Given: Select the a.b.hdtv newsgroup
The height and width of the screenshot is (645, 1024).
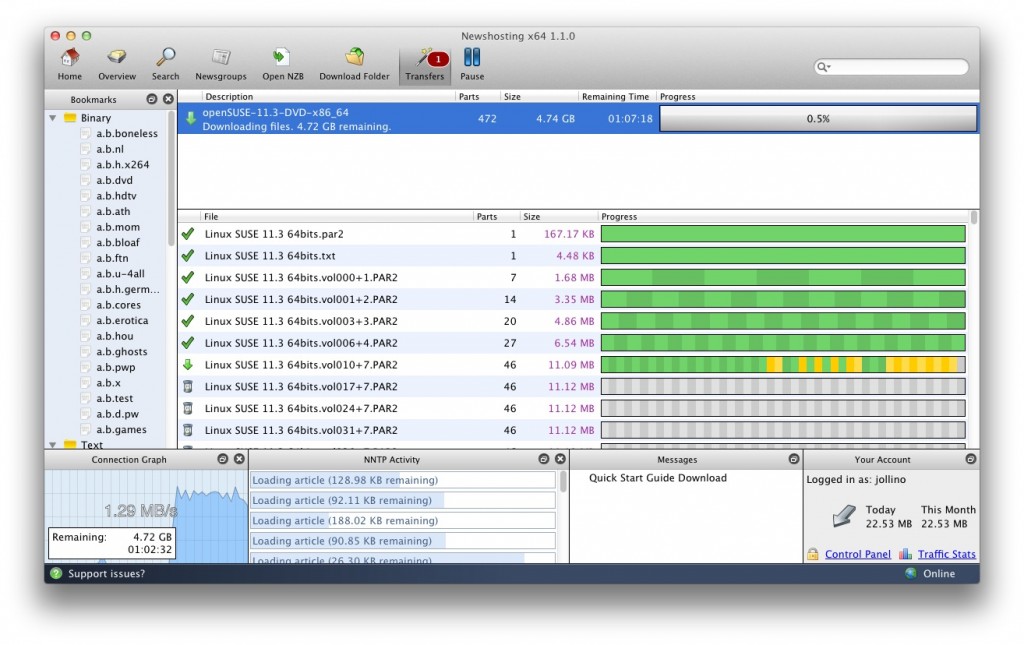Looking at the screenshot, I should (116, 196).
